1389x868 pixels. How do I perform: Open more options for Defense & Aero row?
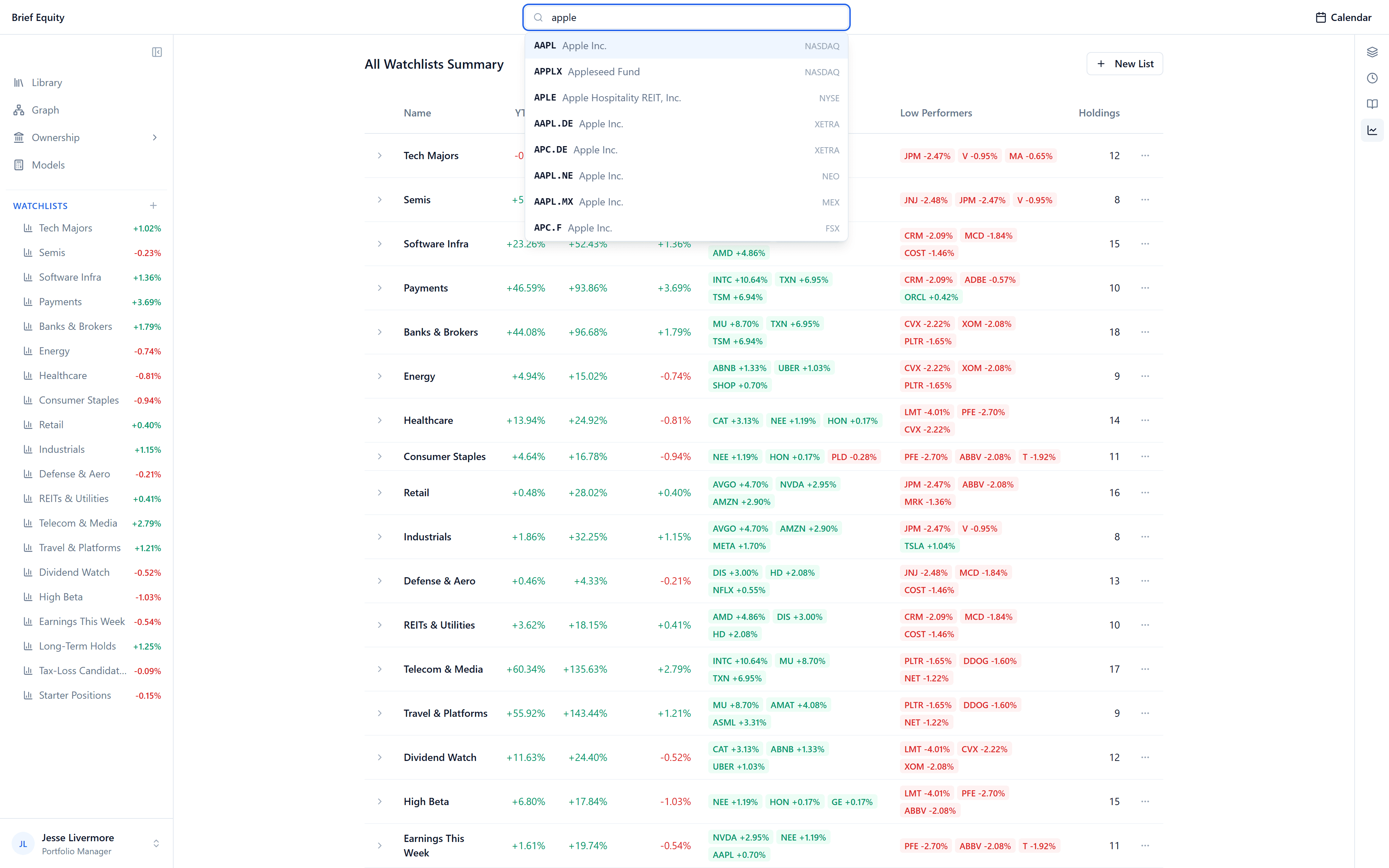[x=1145, y=582]
